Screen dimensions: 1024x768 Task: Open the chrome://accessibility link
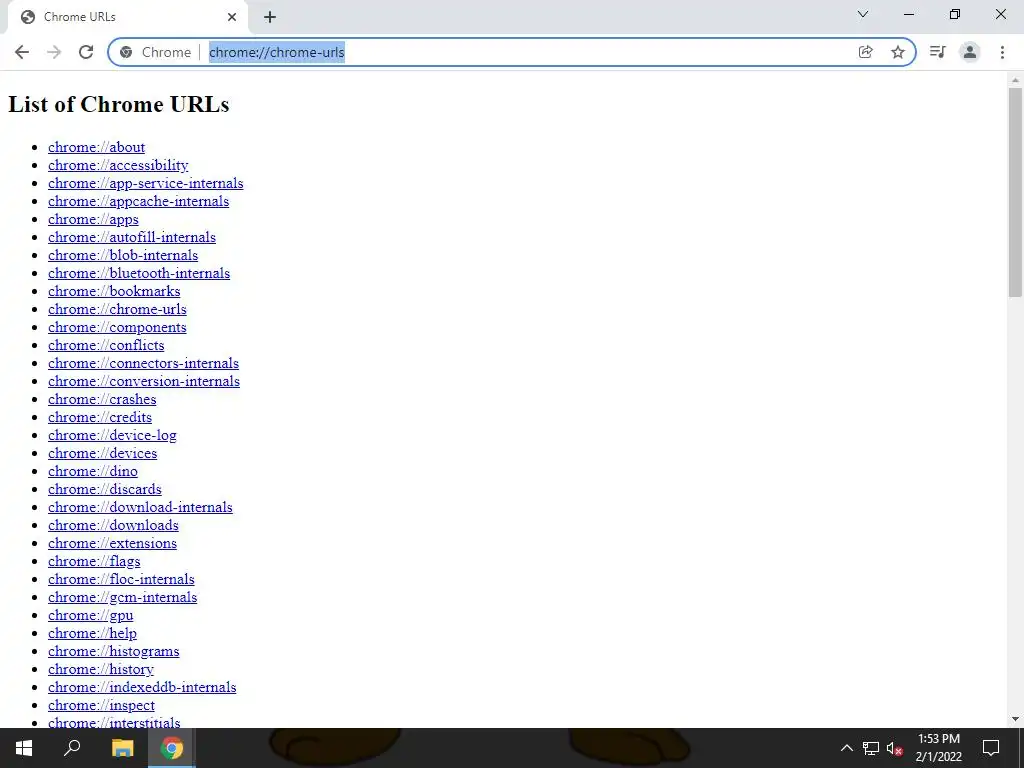pos(118,165)
